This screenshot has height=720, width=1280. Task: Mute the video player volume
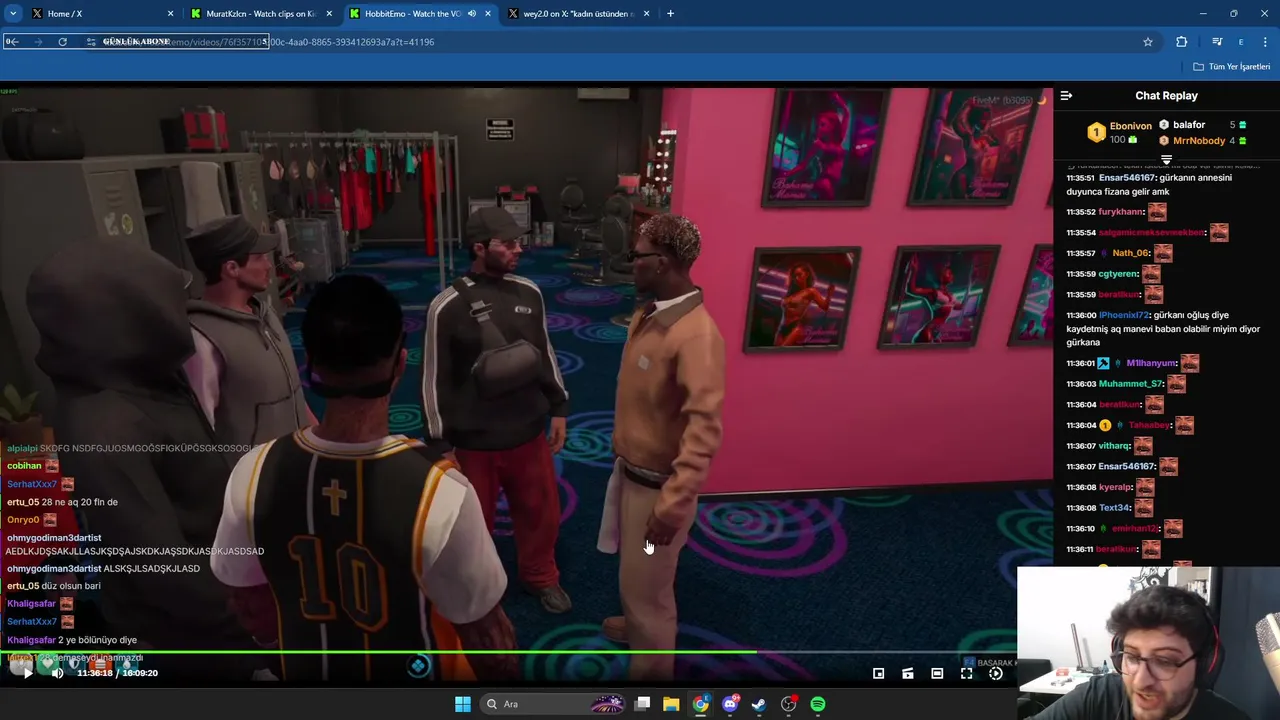coord(57,673)
